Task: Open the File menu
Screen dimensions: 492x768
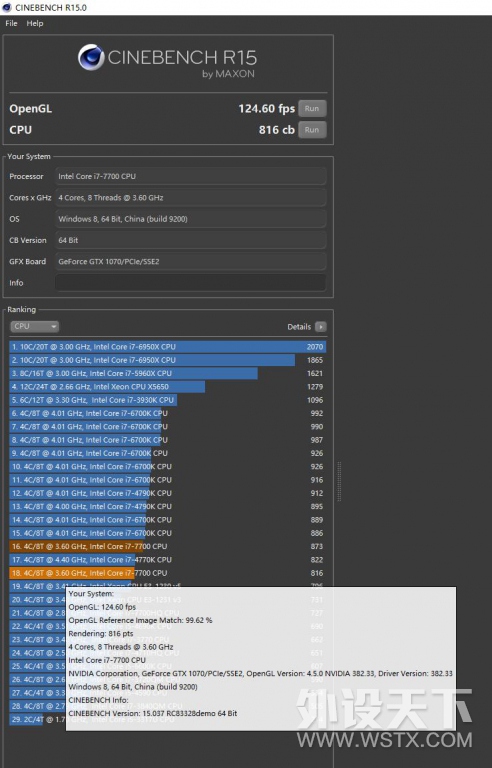Action: [11, 23]
